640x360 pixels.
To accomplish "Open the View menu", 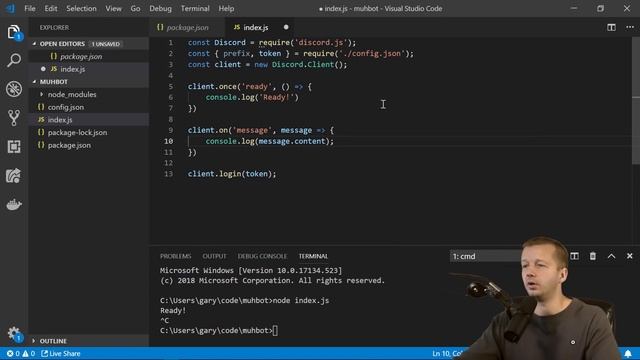I will coord(113,8).
